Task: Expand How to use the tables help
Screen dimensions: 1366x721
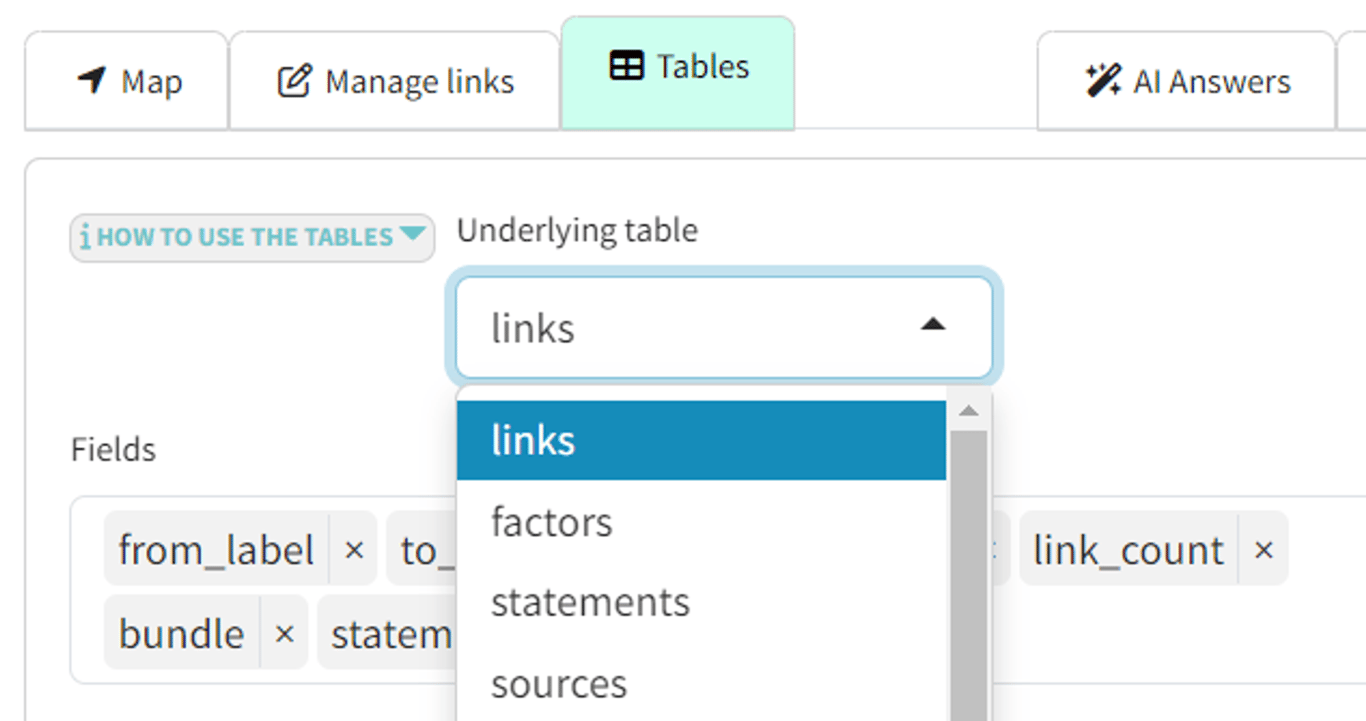Action: click(x=252, y=237)
